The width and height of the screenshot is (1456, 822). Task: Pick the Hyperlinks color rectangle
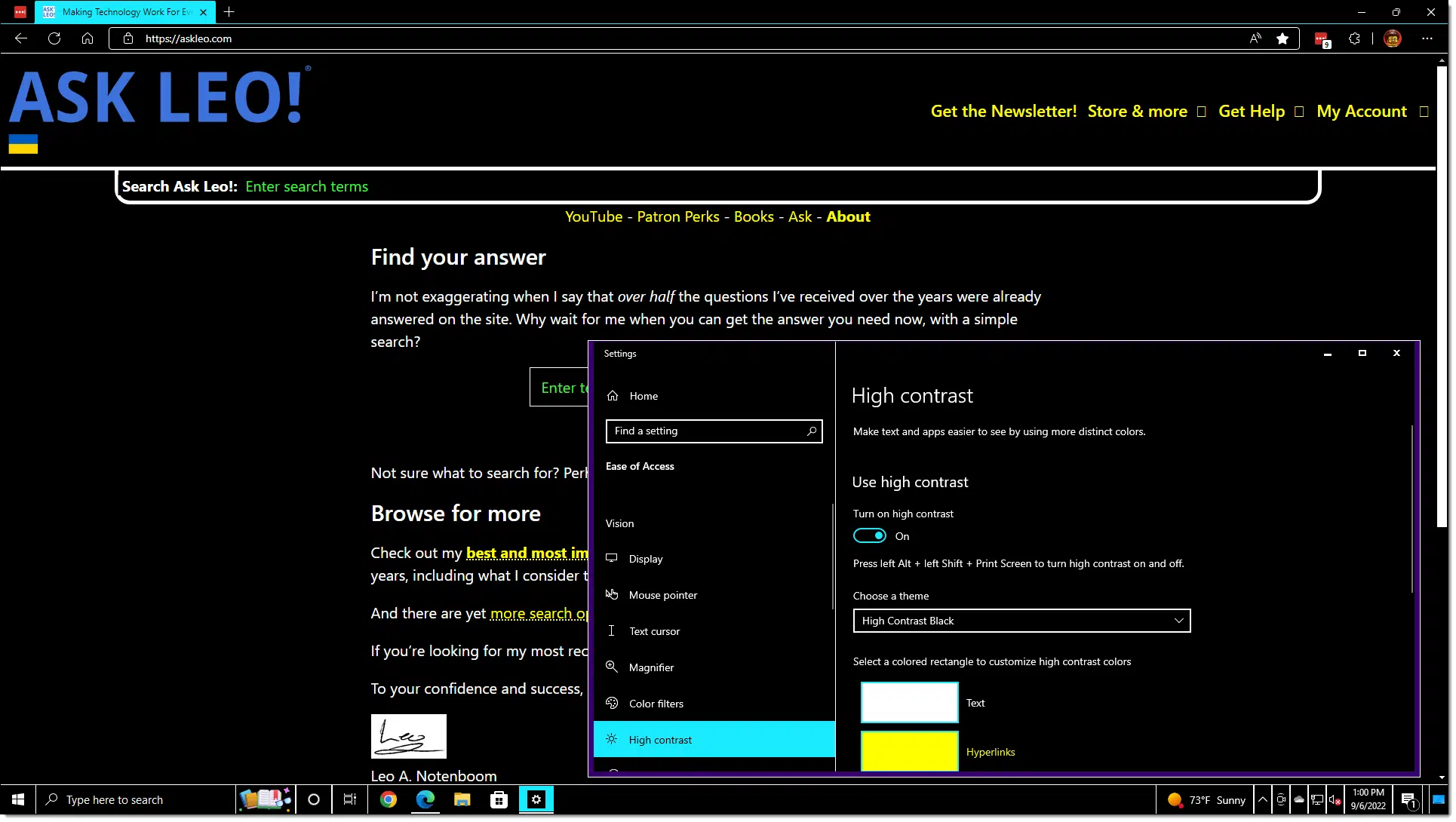click(909, 751)
